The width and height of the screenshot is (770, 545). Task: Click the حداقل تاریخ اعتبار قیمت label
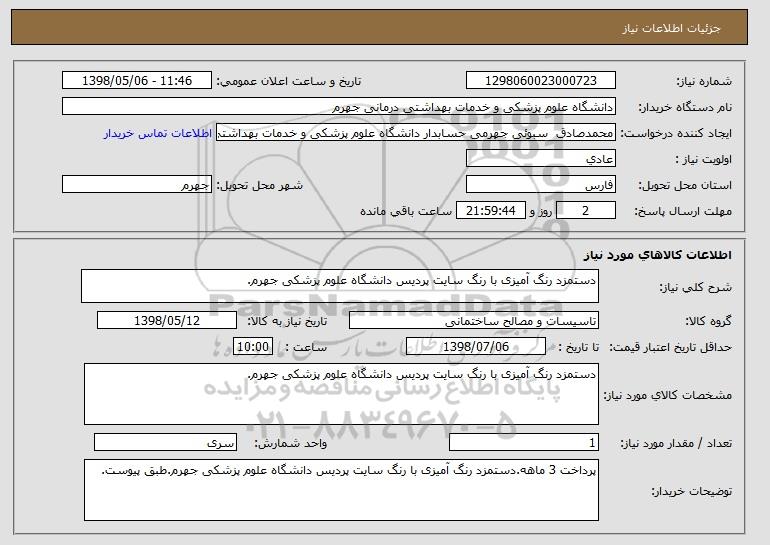pos(670,348)
